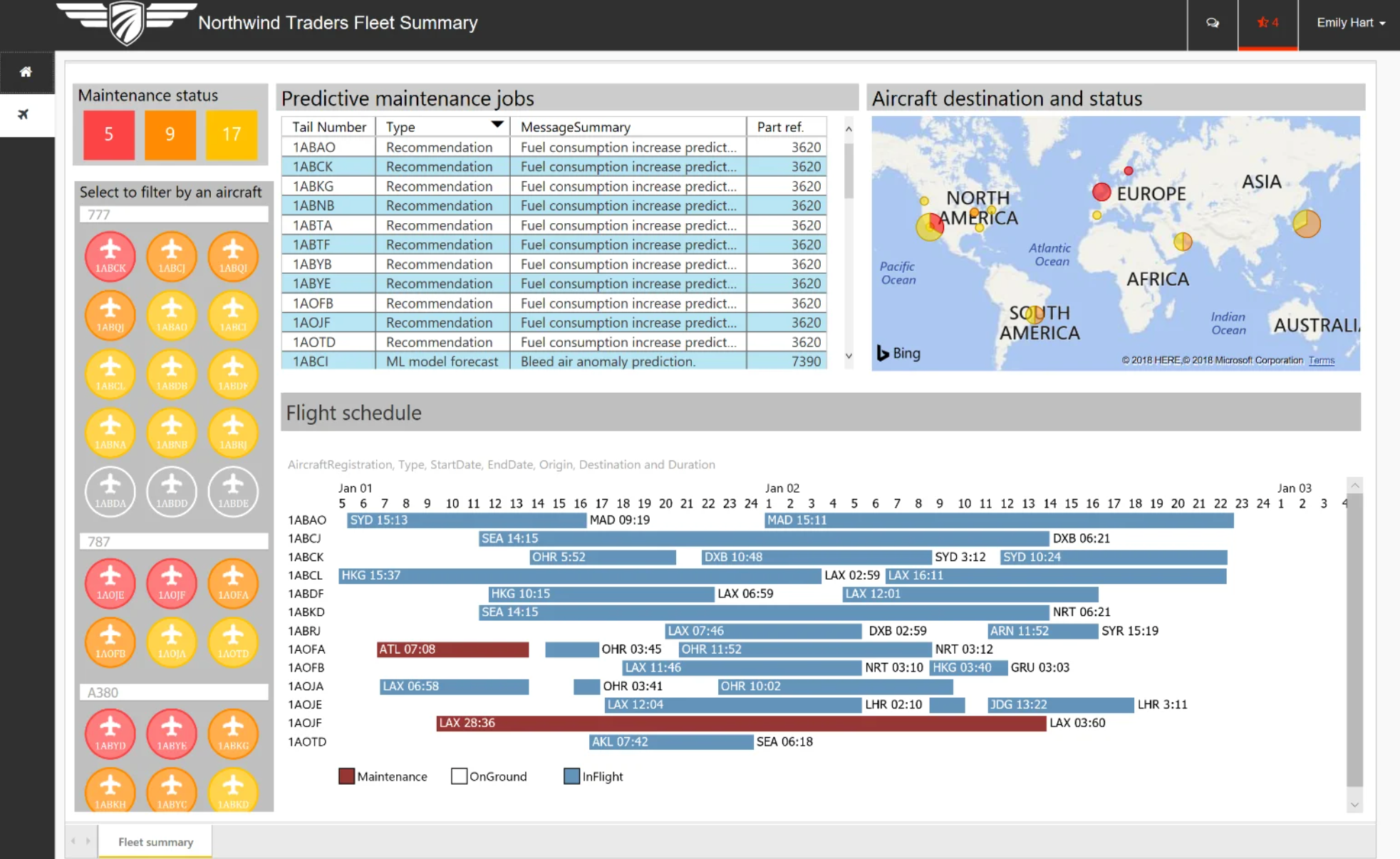Click the next-tab arrow beside Fleet summary
Viewport: 1400px width, 859px height.
88,841
